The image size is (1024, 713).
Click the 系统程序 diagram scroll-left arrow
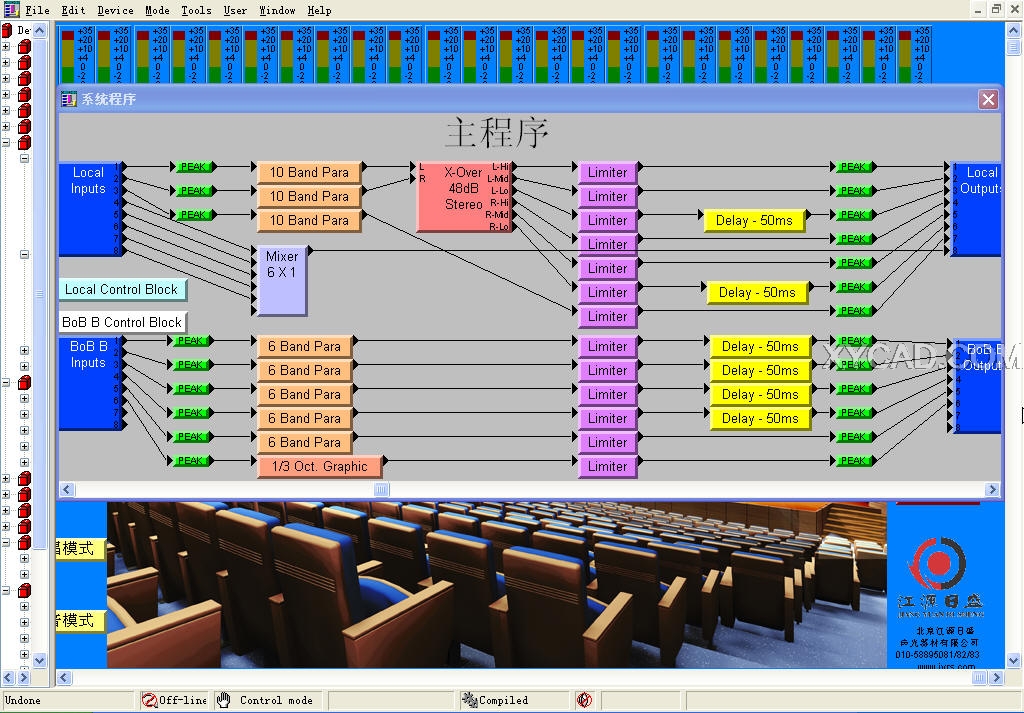[x=67, y=489]
